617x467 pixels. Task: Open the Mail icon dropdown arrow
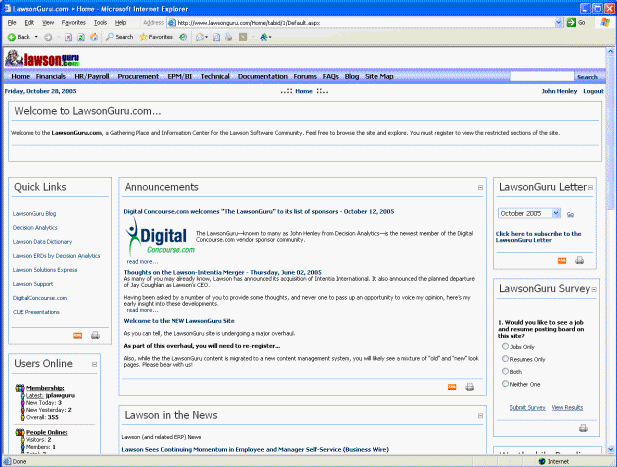[x=207, y=37]
